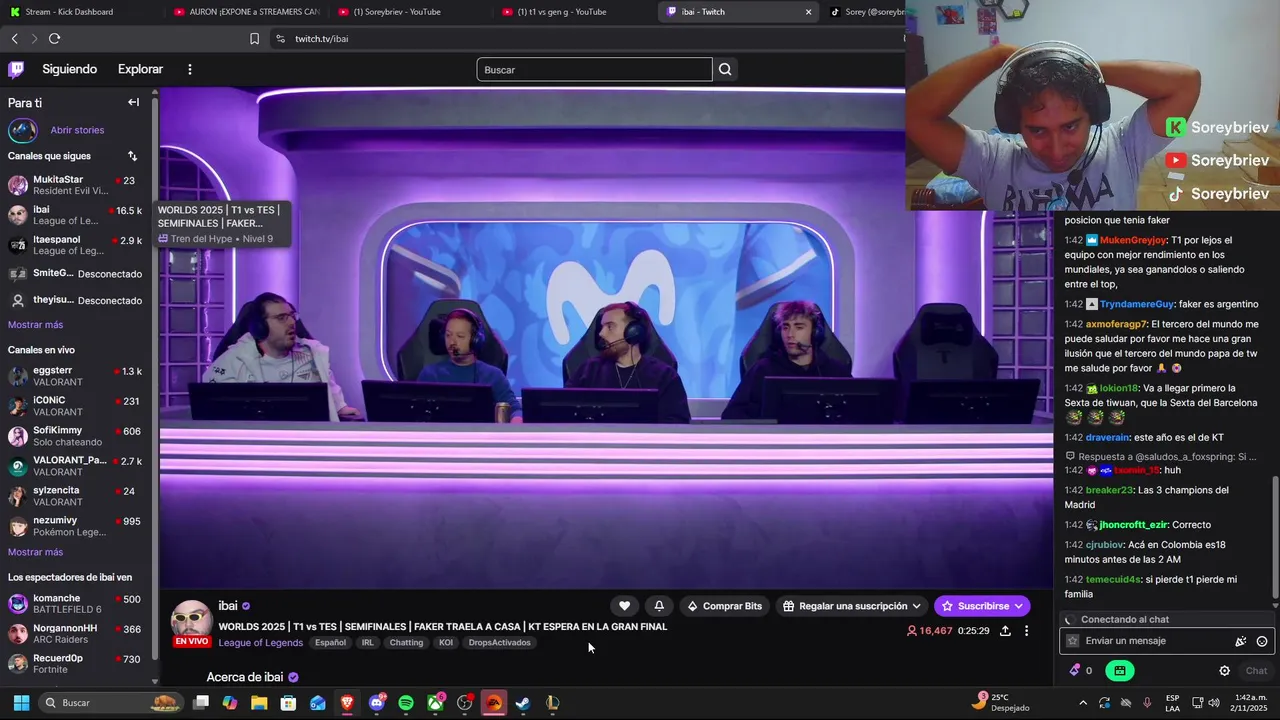The width and height of the screenshot is (1280, 720).
Task: Open Steam from the taskbar
Action: click(x=523, y=703)
